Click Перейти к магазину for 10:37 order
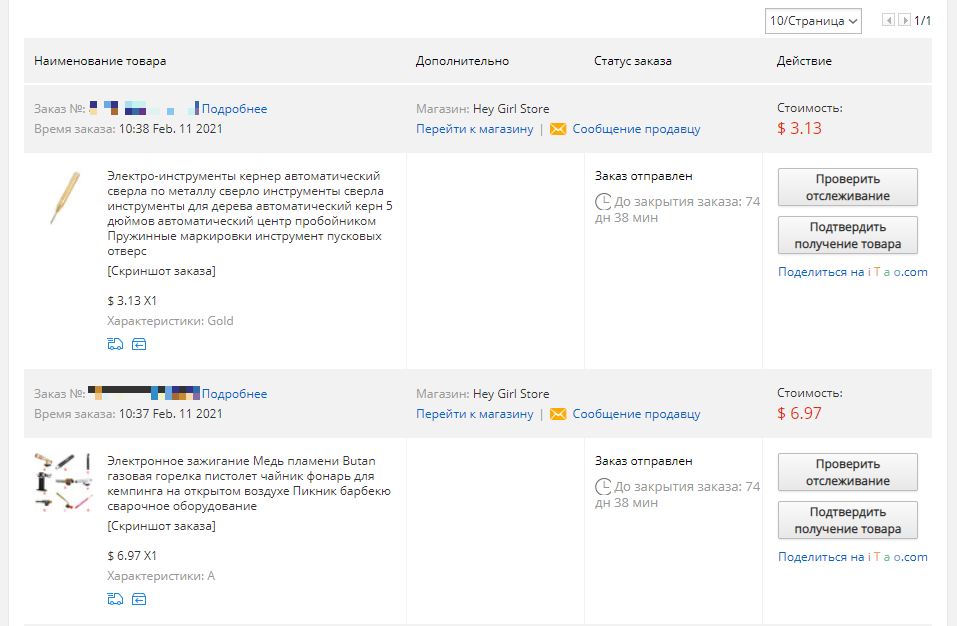The width and height of the screenshot is (957, 626). (475, 414)
